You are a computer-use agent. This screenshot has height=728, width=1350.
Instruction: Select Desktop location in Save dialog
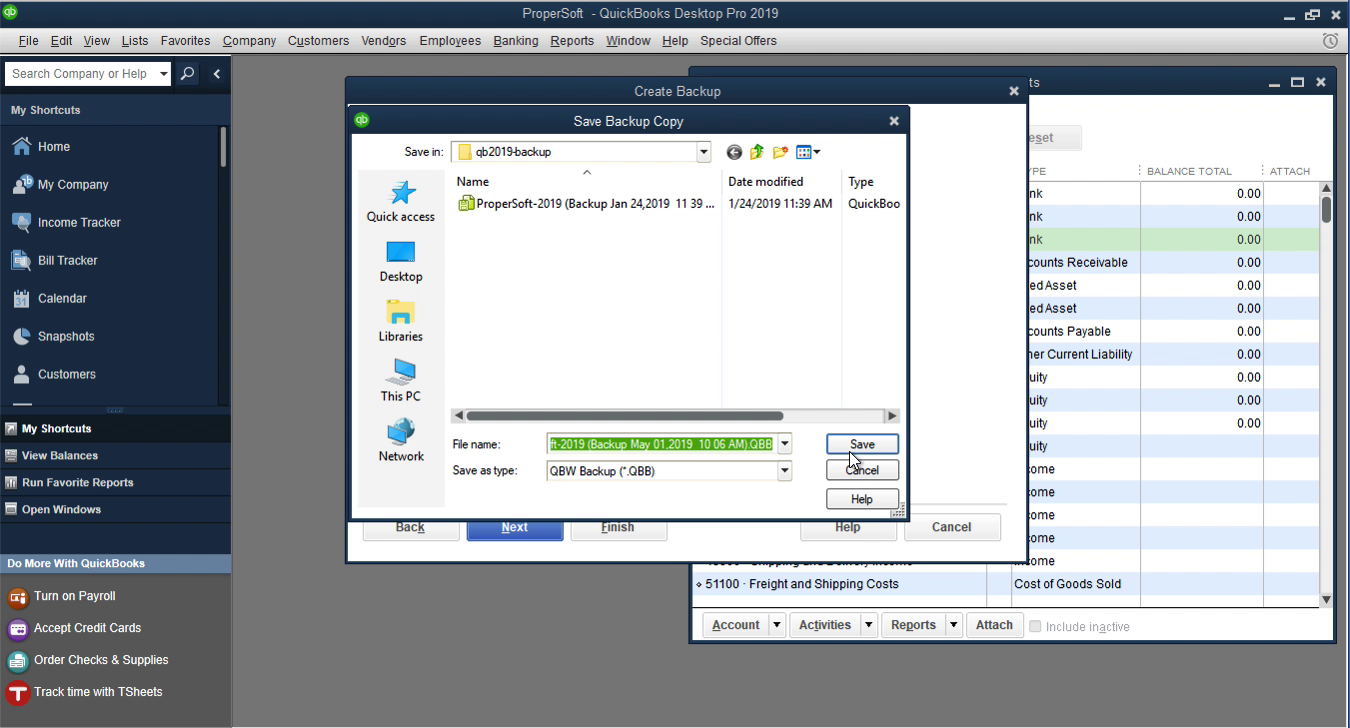400,261
